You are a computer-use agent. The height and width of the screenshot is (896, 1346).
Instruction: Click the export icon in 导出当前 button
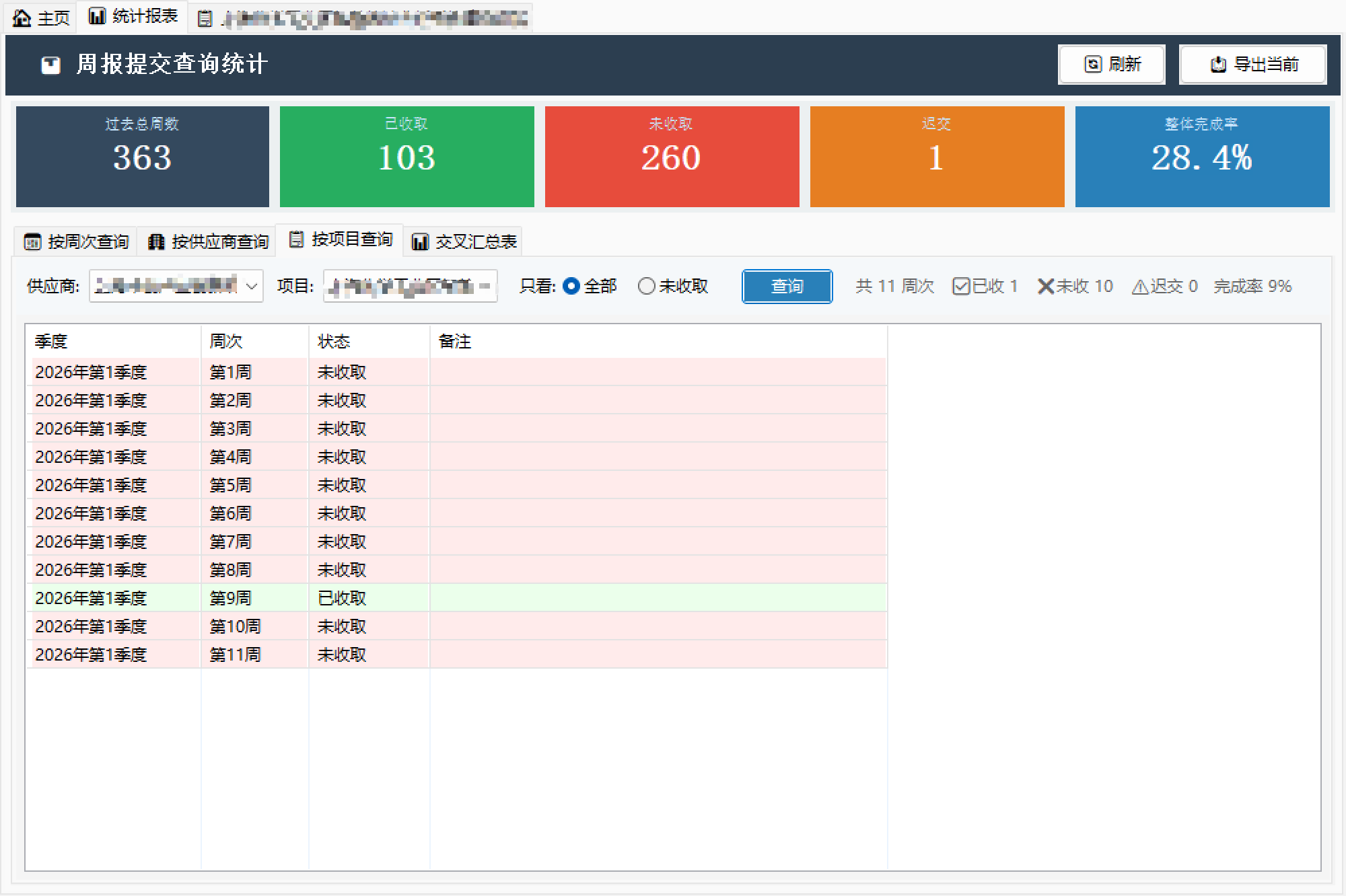click(x=1218, y=65)
